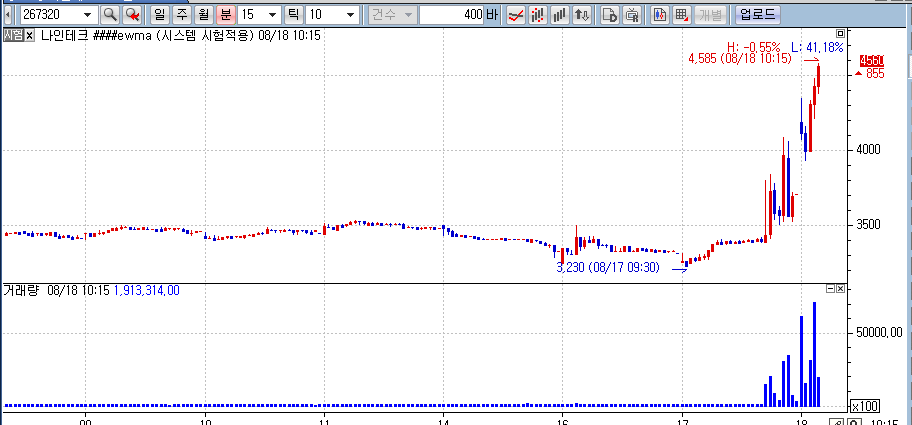Minimize the 거래량 volume panel

pos(831,289)
